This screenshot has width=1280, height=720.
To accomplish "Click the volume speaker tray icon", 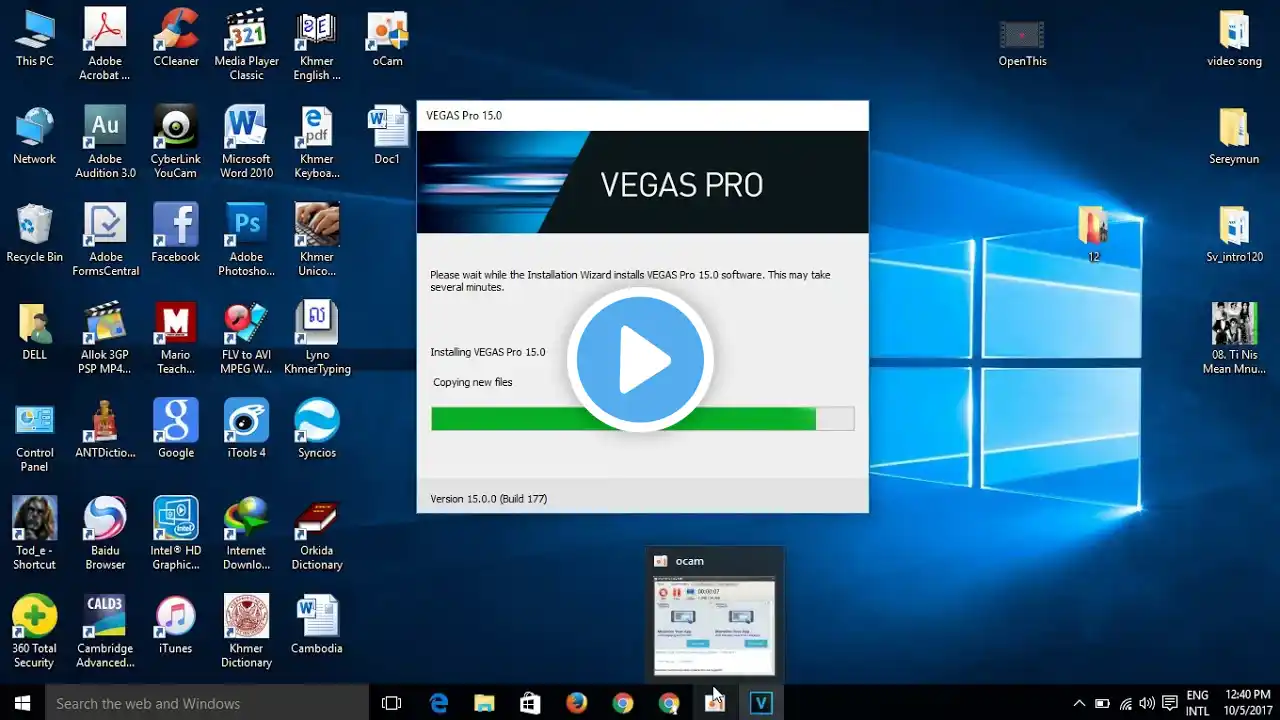I will (x=1147, y=703).
